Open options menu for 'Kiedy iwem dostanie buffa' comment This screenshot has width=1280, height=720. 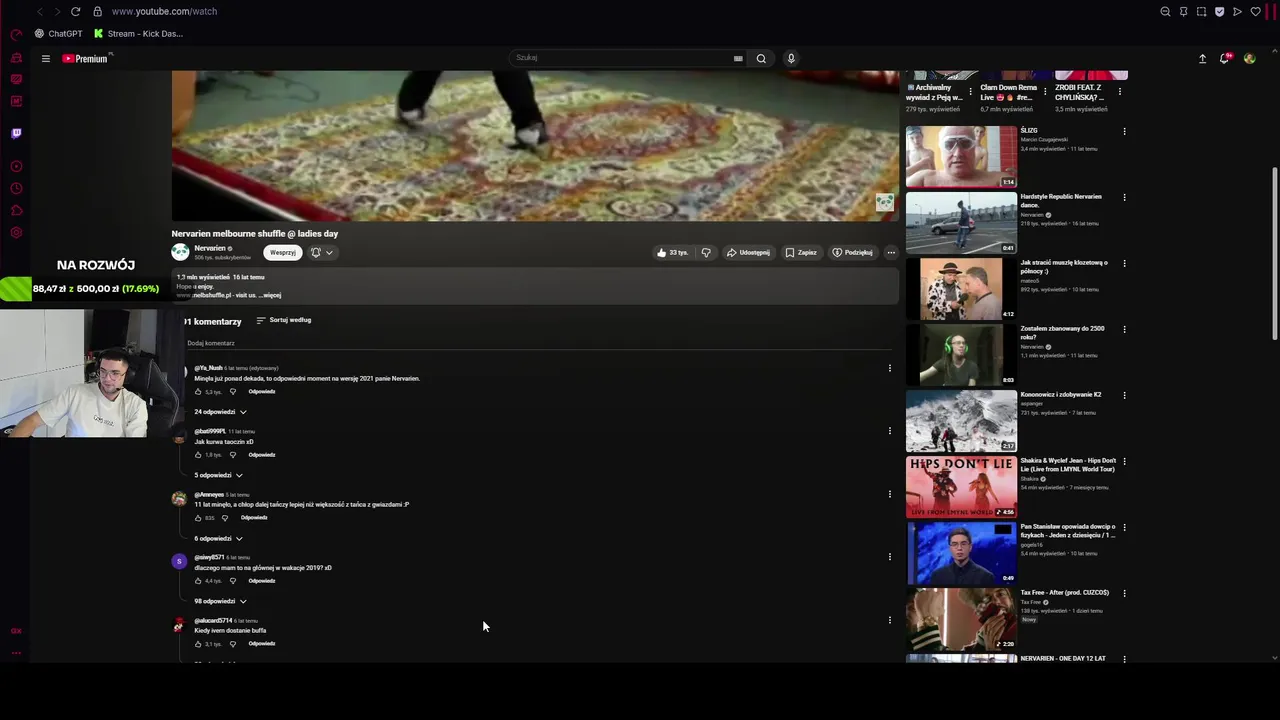pyautogui.click(x=890, y=620)
